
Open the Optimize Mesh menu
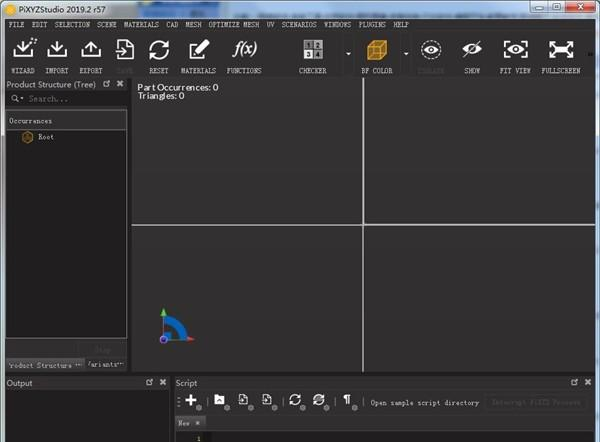point(234,23)
